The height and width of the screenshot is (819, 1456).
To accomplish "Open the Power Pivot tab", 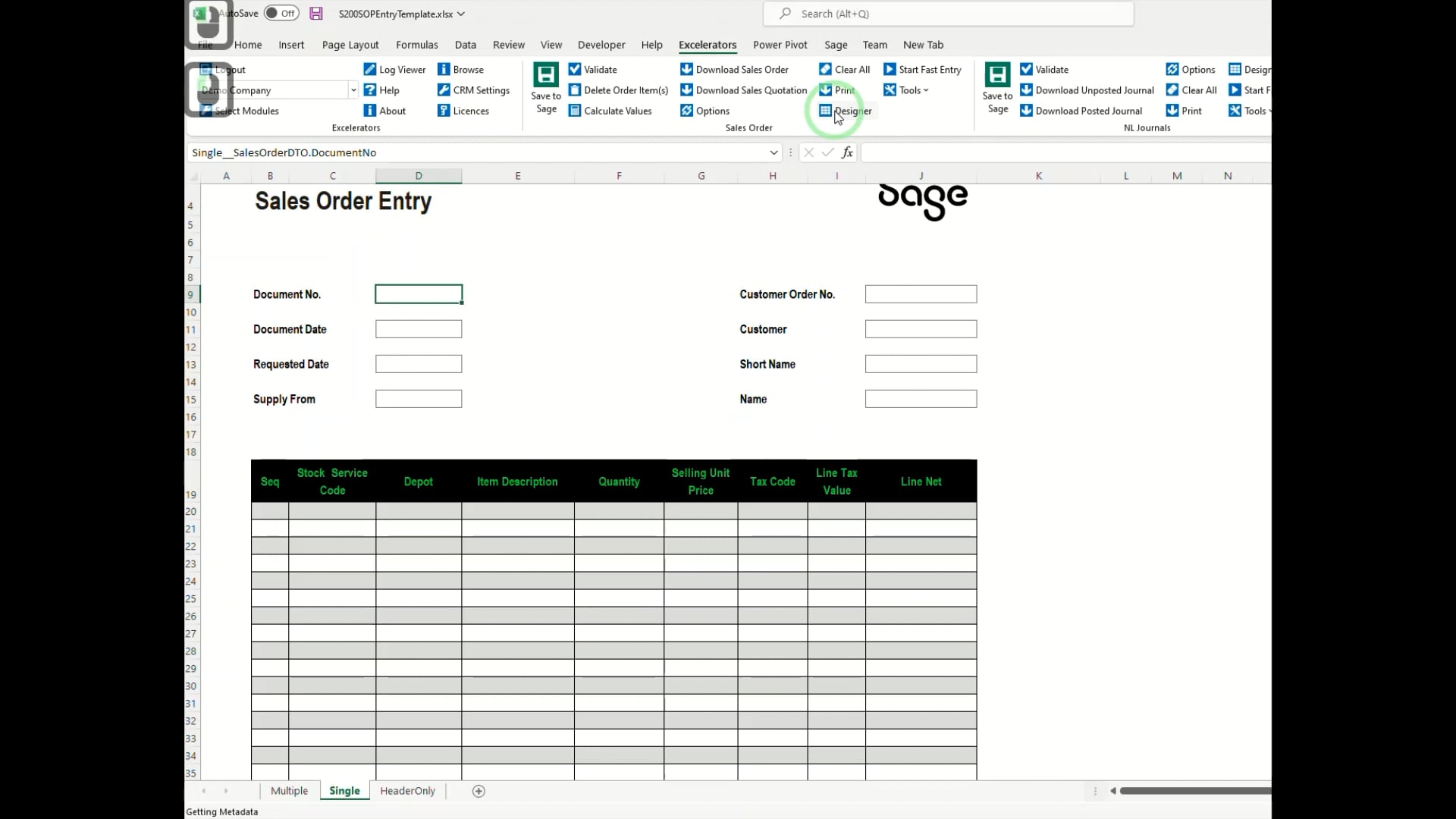I will coord(780,45).
